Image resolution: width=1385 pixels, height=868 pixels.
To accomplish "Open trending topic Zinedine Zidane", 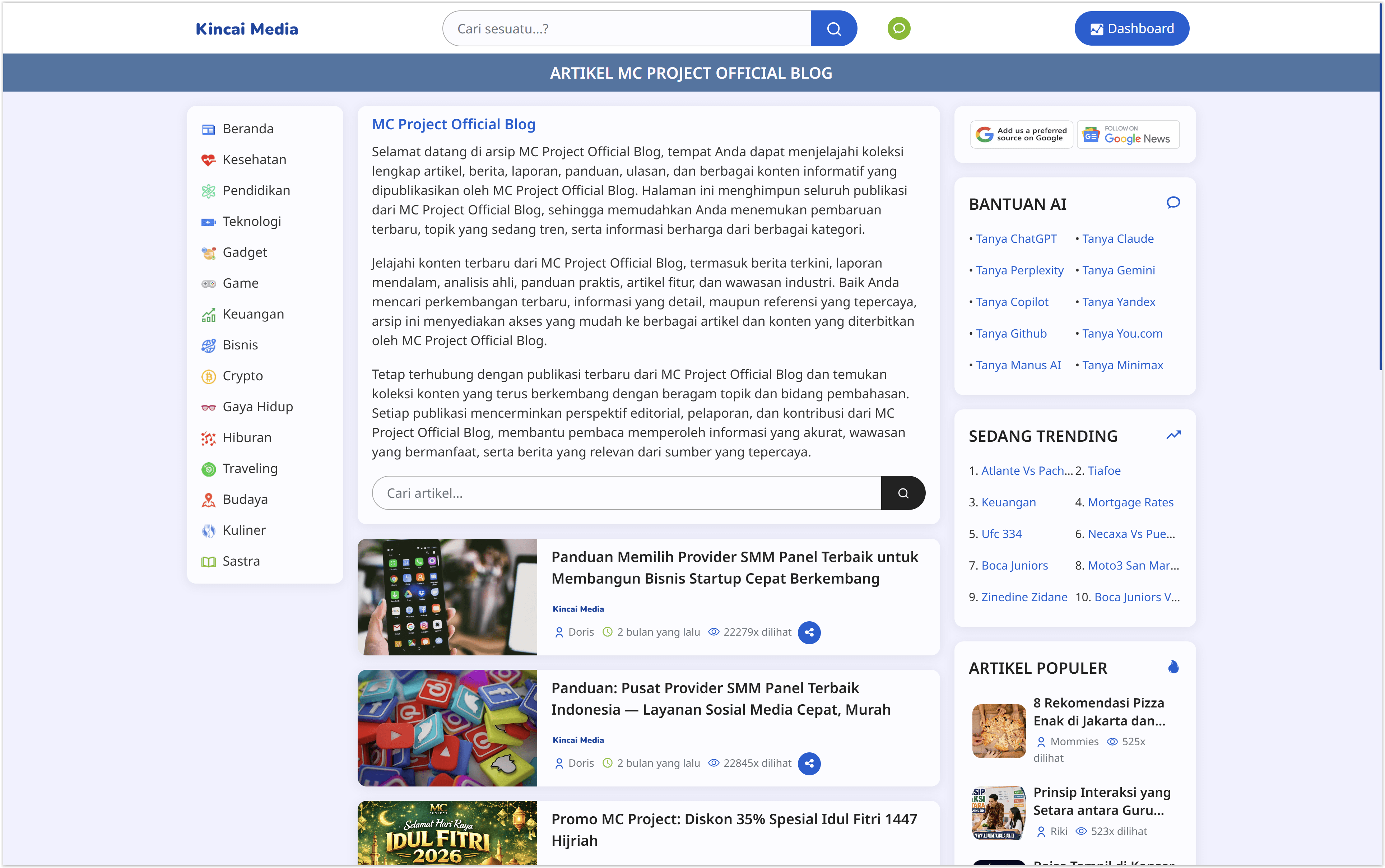I will [x=1024, y=598].
